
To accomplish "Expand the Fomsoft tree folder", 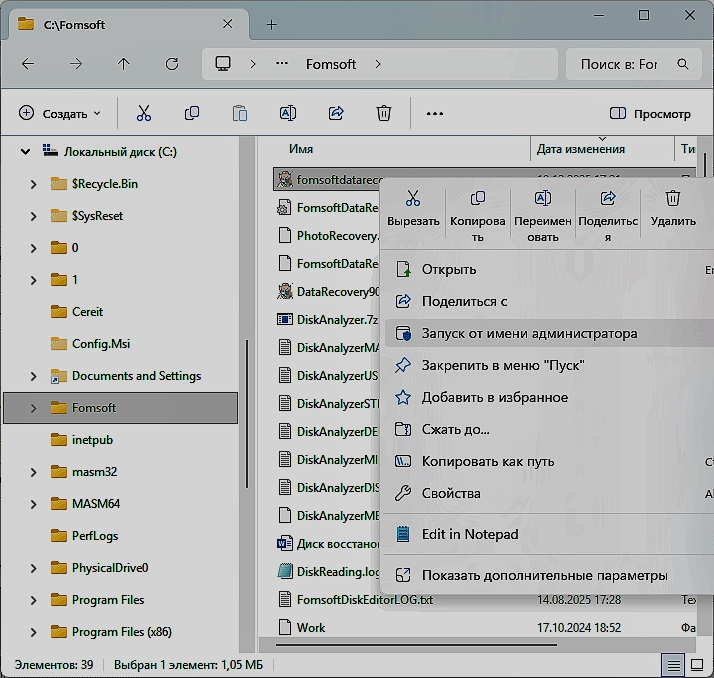I will pos(33,408).
